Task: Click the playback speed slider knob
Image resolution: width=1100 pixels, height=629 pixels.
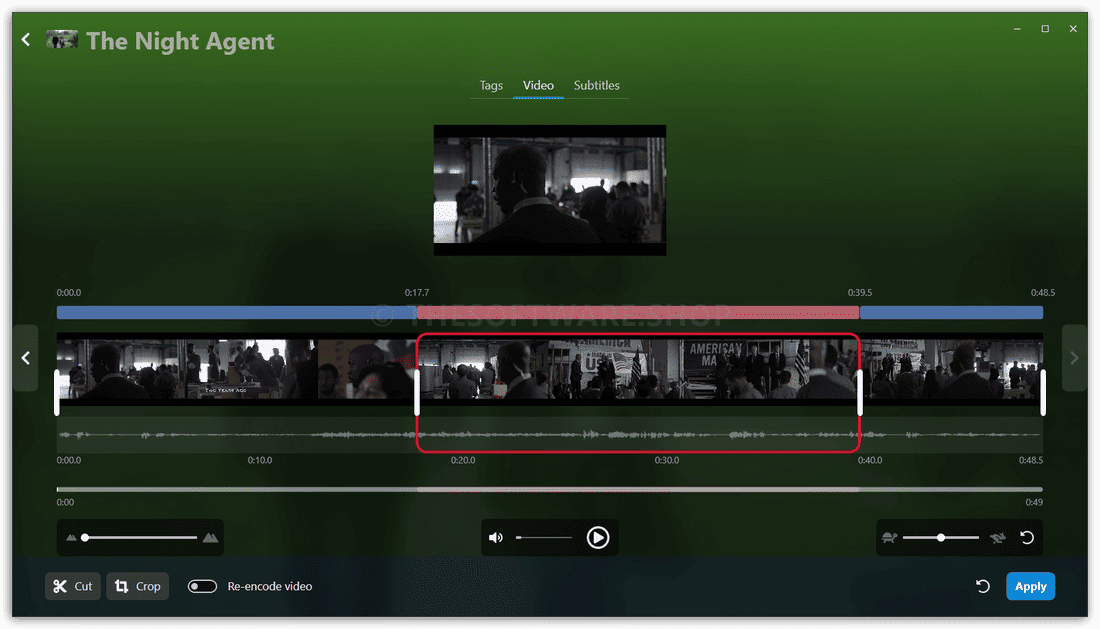Action: pos(941,538)
